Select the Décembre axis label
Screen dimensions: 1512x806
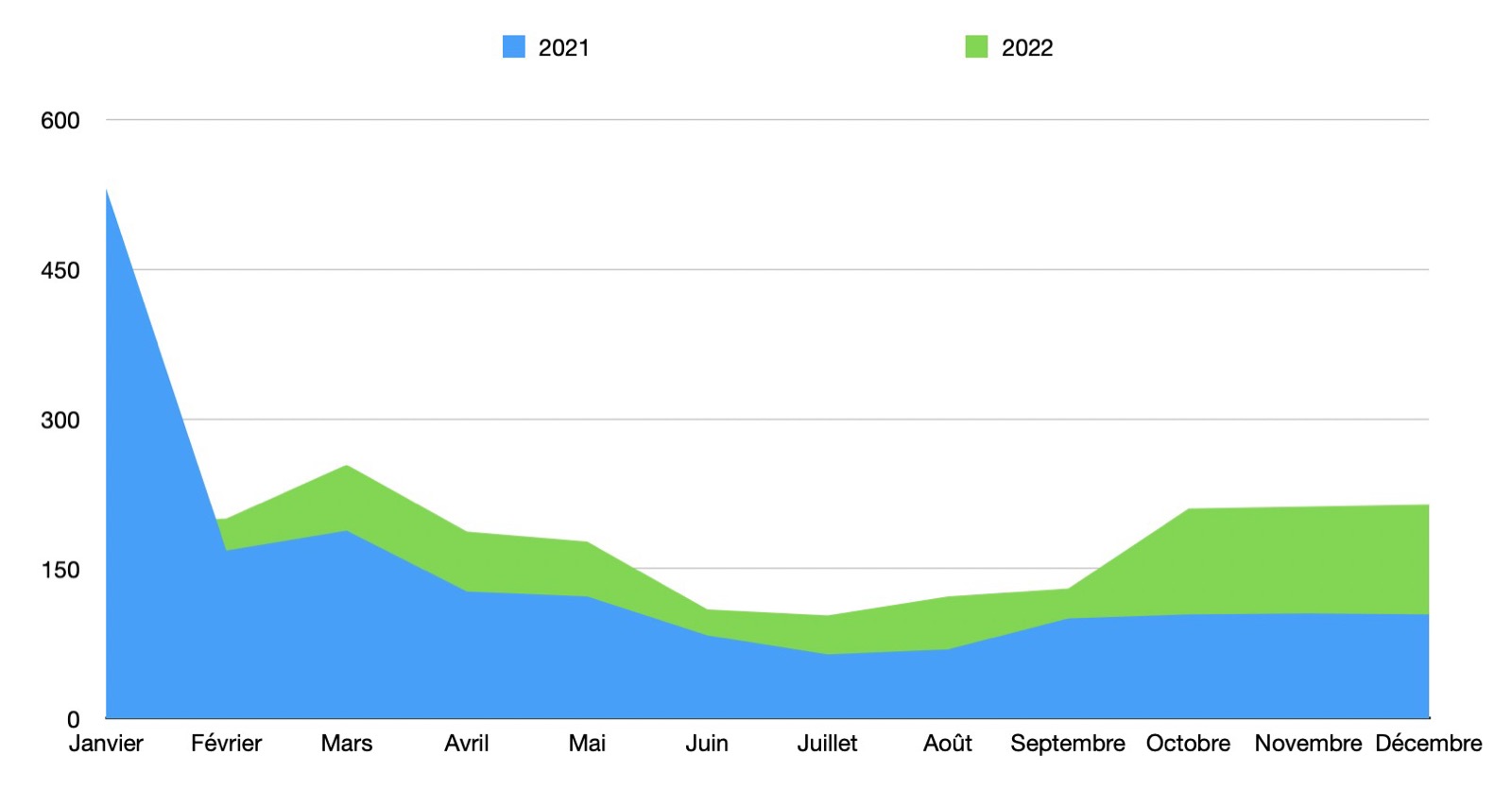coord(1428,744)
